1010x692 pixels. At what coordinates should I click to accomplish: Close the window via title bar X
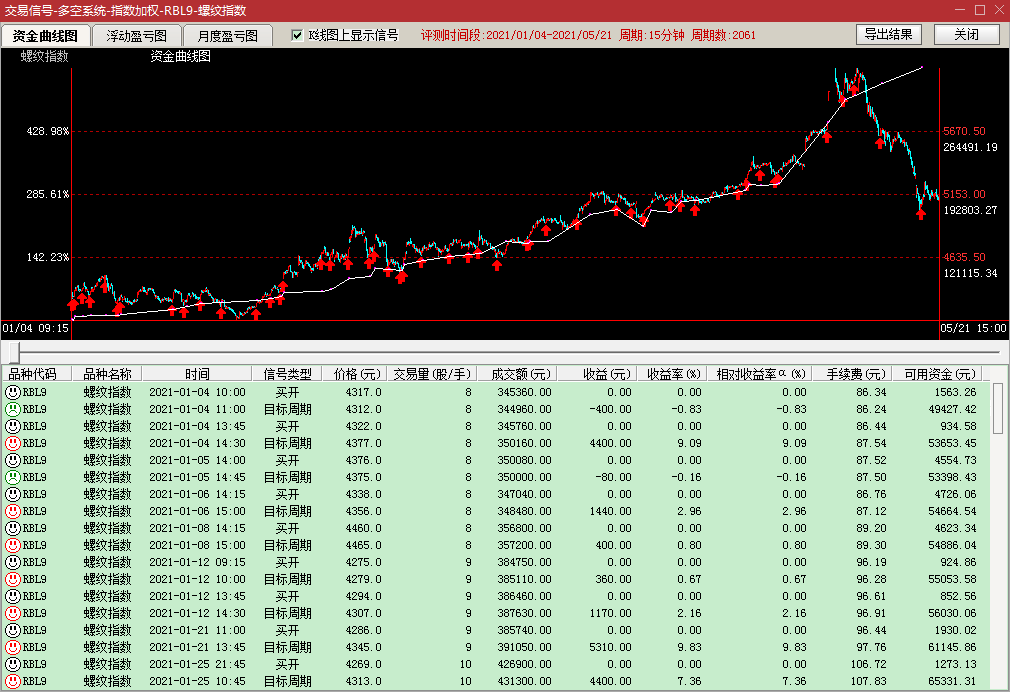pyautogui.click(x=1000, y=10)
